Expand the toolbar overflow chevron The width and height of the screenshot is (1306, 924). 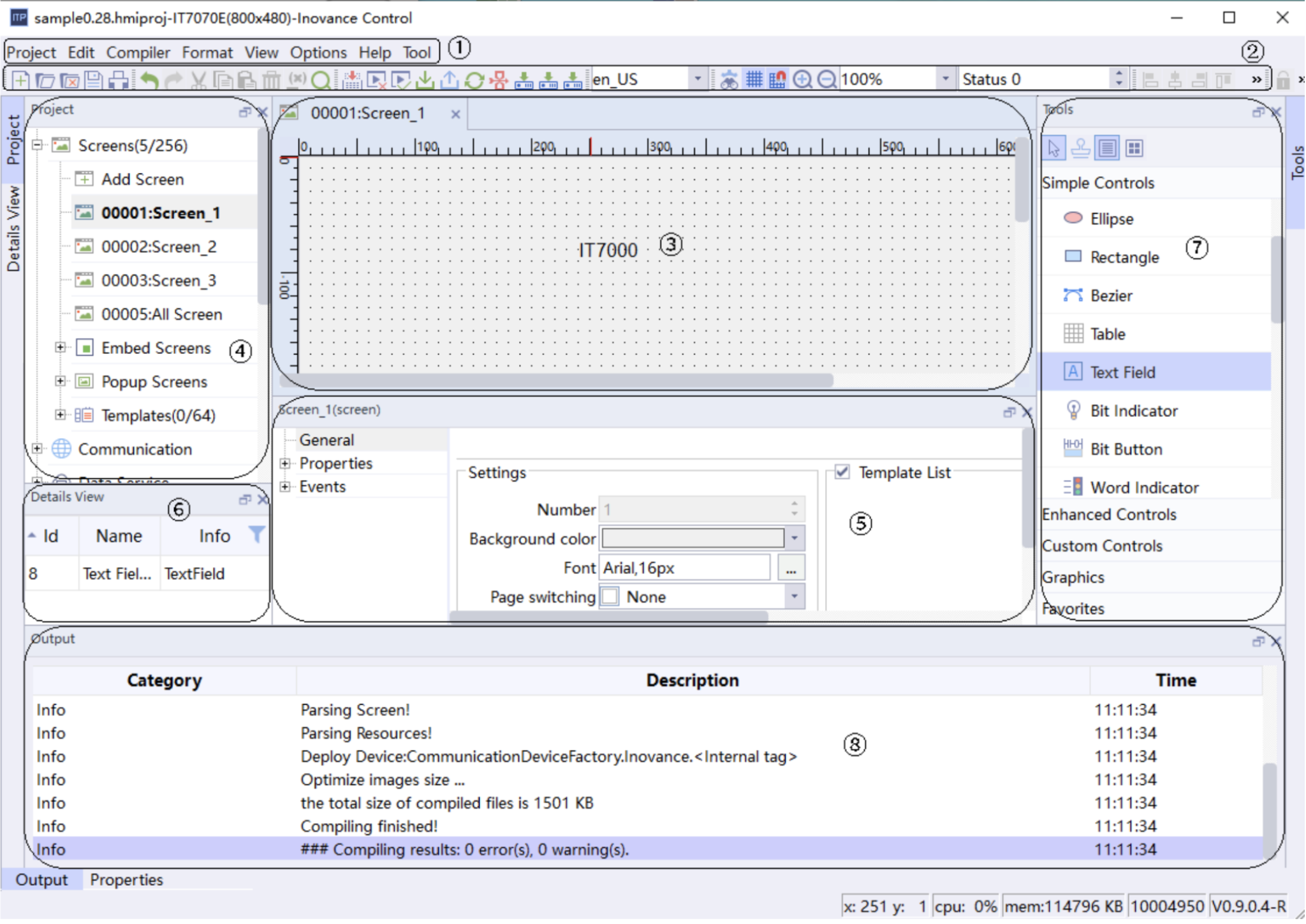click(1256, 80)
